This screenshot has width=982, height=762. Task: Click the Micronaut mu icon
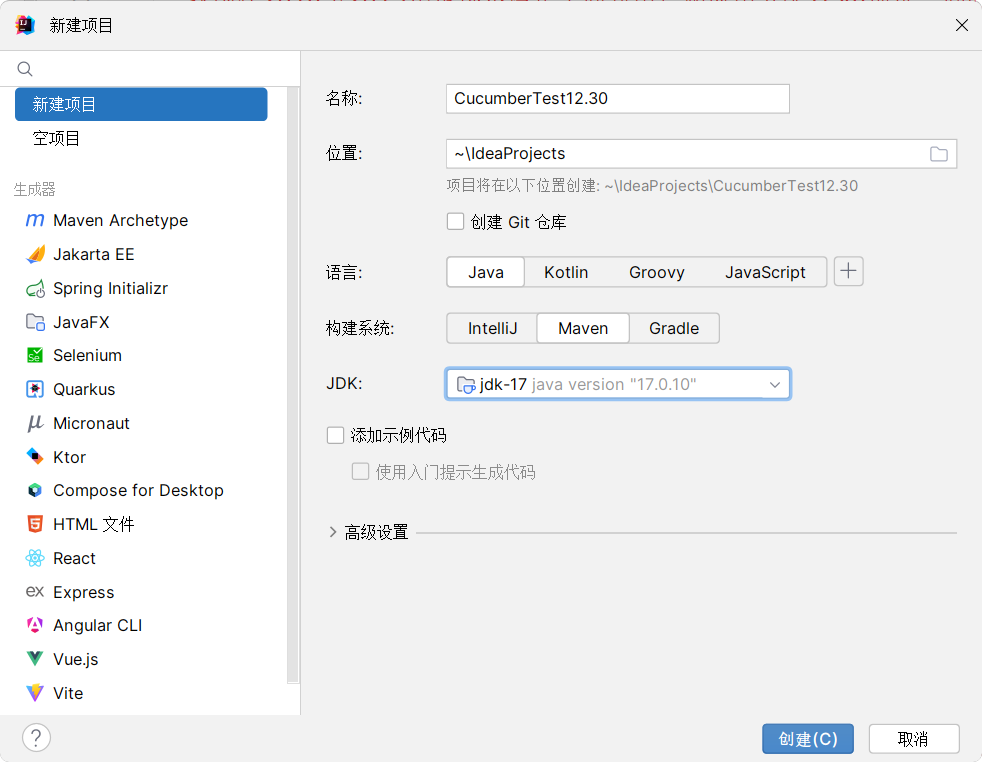click(x=35, y=423)
